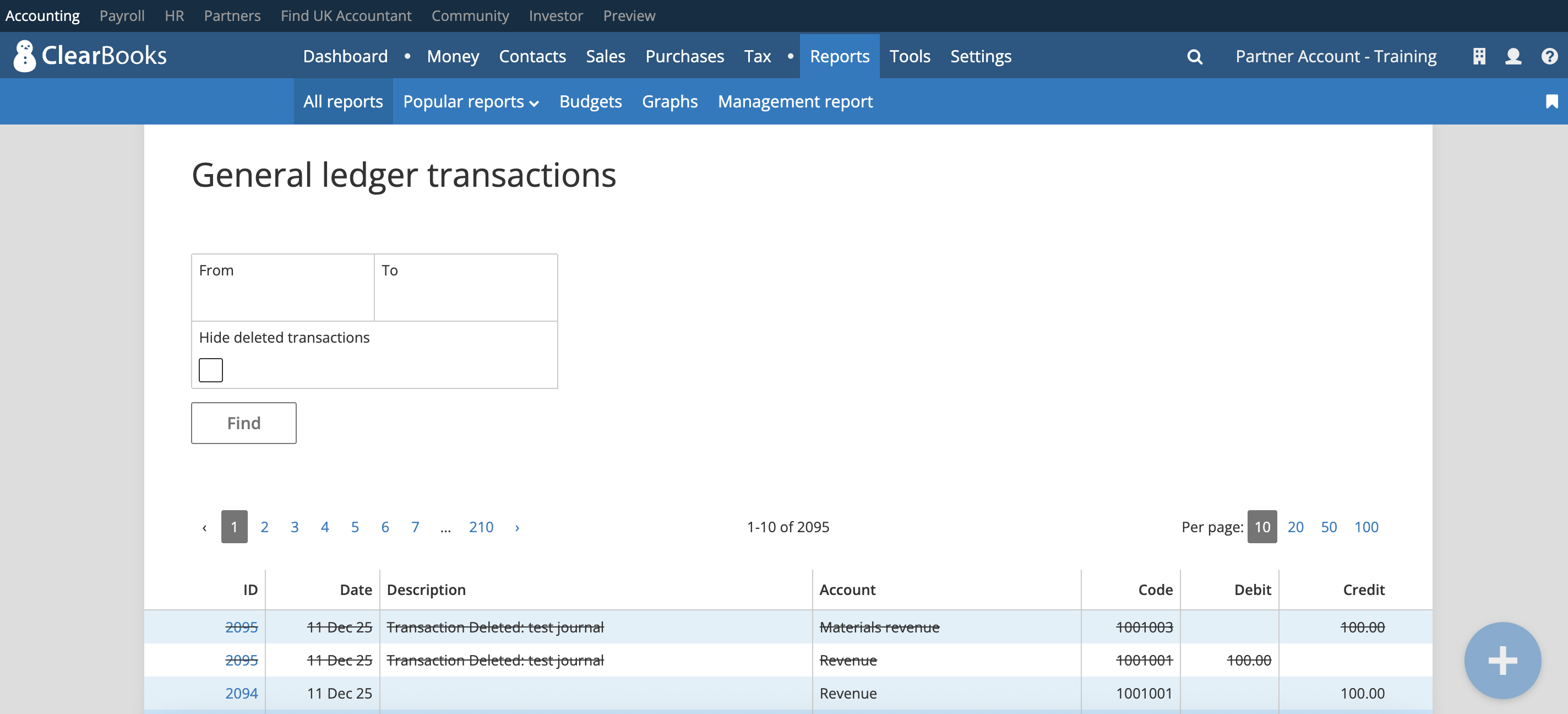
Task: Open Partner Account - Training switcher
Action: 1336,57
